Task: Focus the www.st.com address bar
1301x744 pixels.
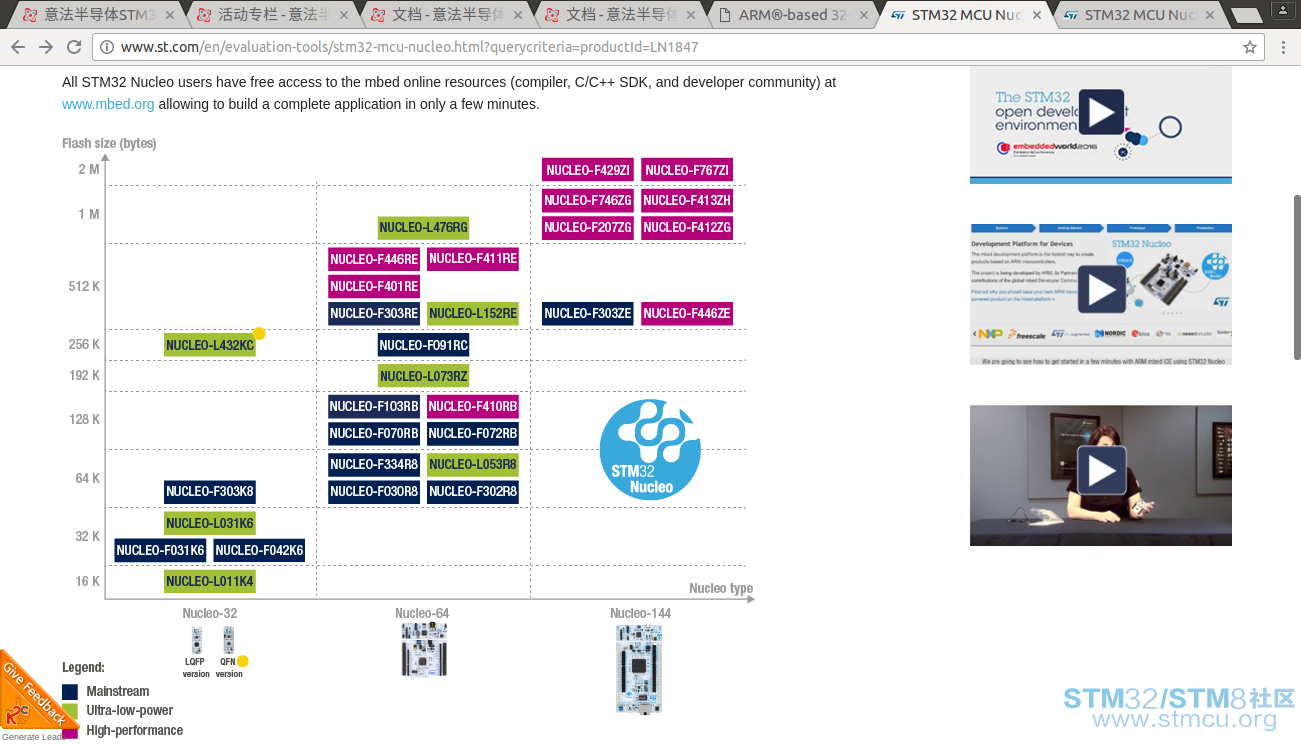Action: tap(670, 47)
